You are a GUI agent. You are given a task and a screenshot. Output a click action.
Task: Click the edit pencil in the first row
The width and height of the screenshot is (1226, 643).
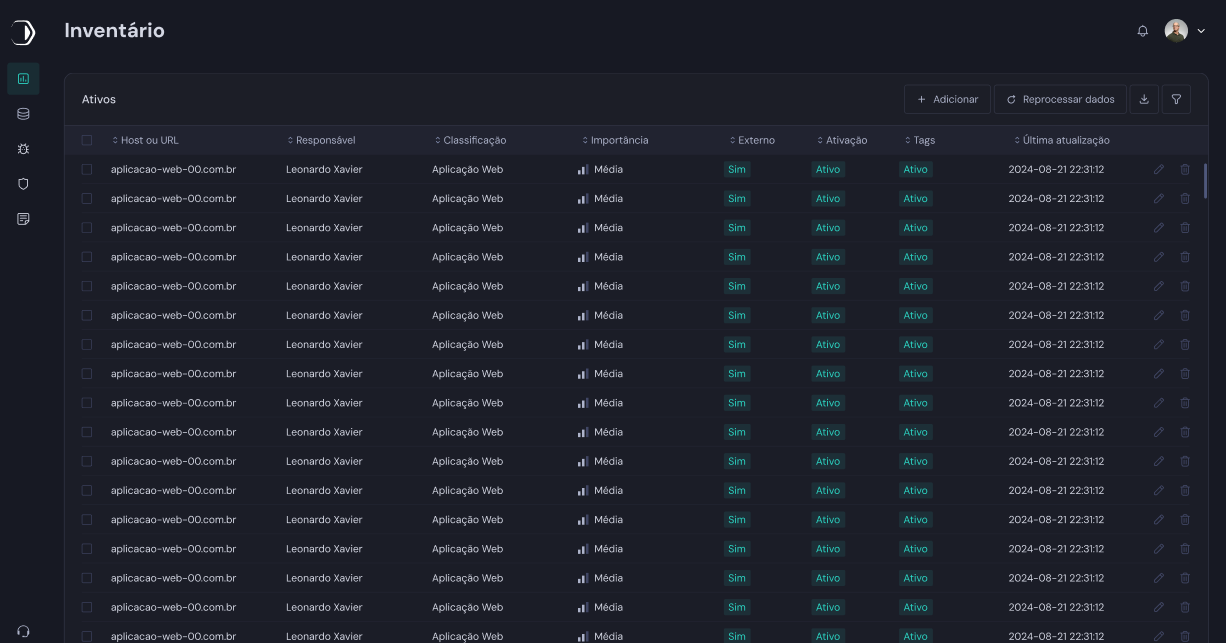[1159, 170]
